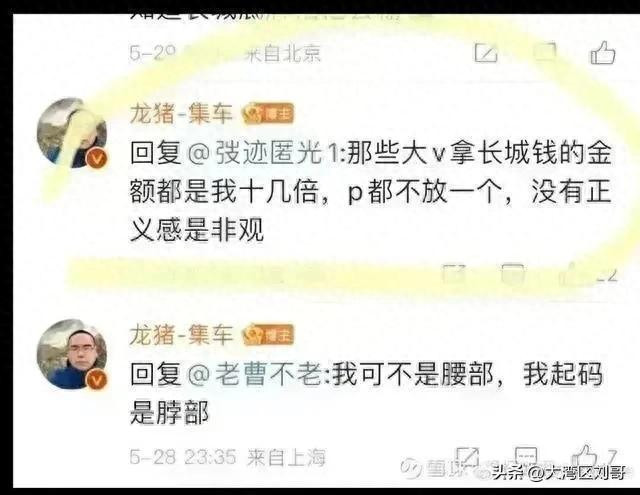Tap the 5-28 23:35 来自上海 timestamp
640x495 pixels.
pos(228,457)
